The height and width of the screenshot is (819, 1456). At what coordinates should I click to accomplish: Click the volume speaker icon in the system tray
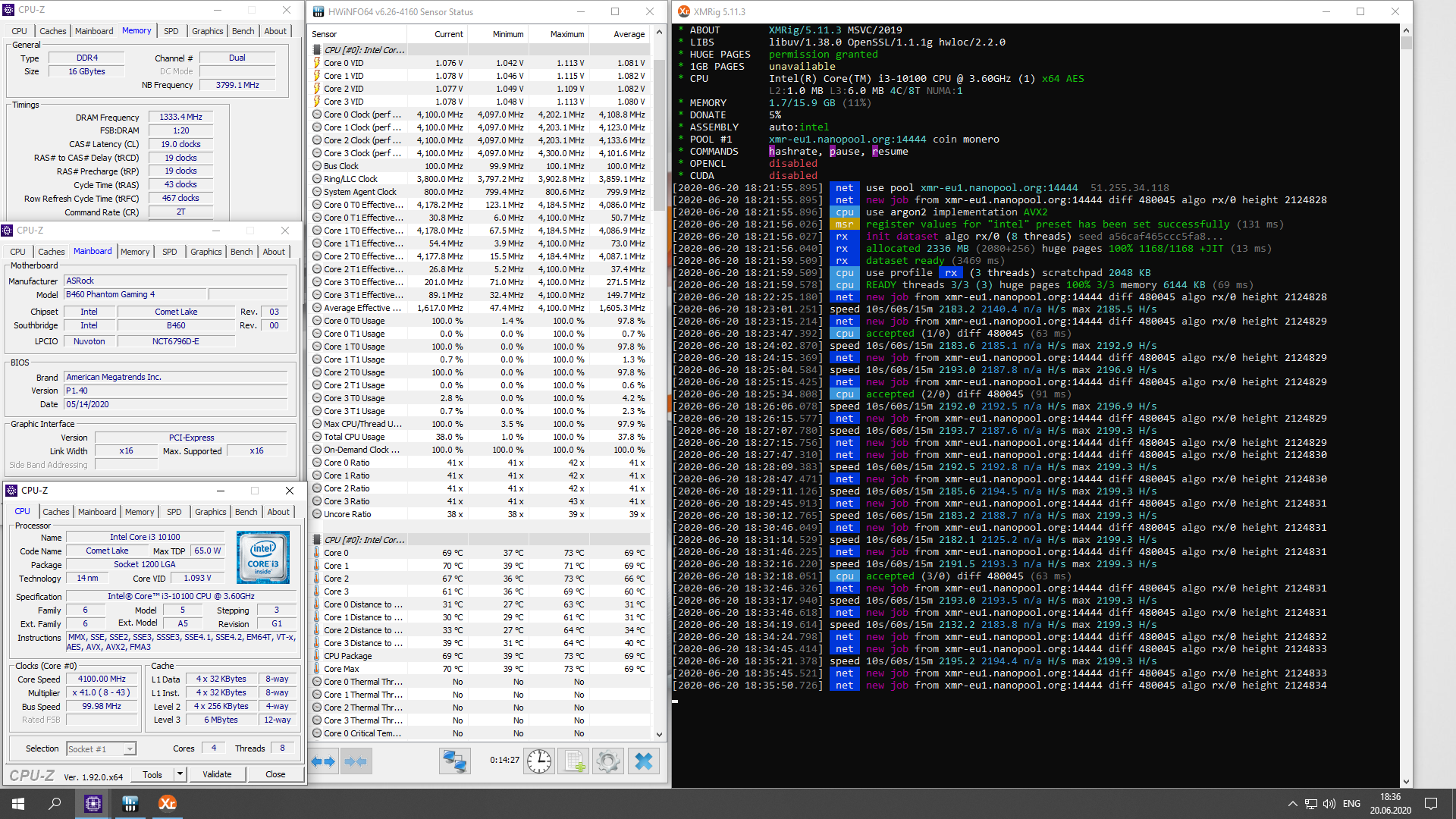click(1329, 804)
